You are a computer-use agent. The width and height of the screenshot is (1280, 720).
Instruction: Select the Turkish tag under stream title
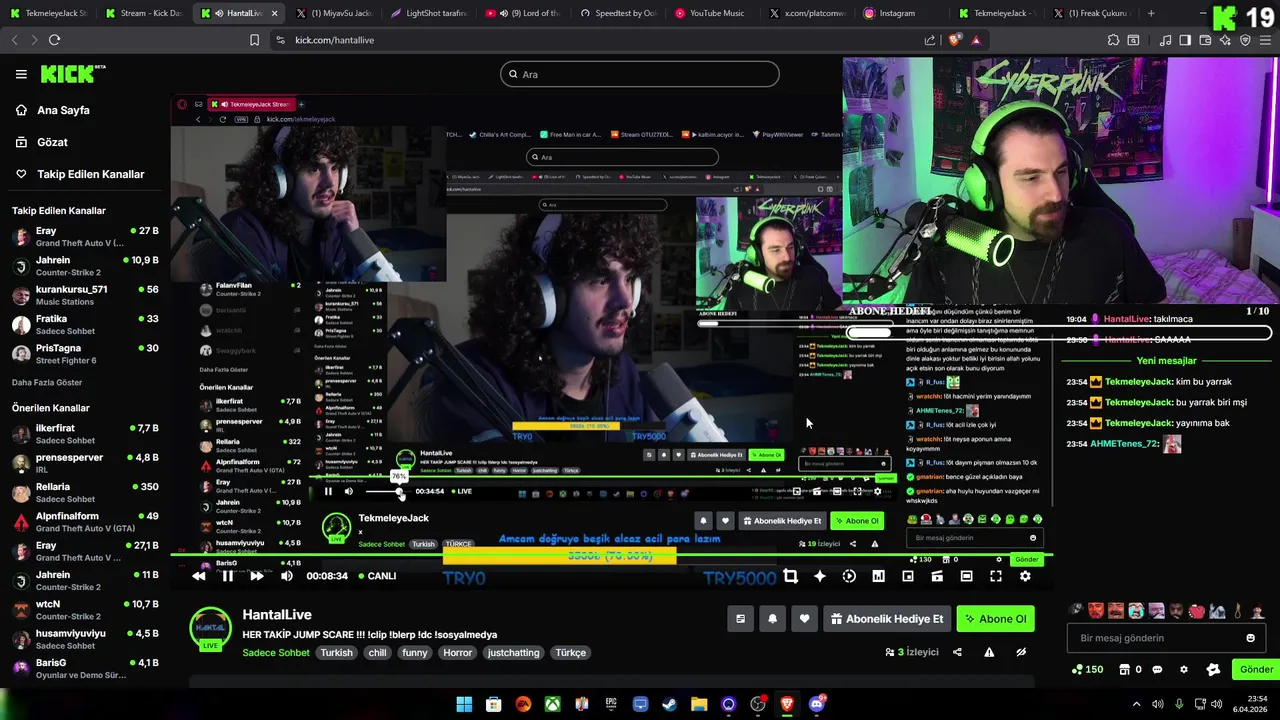coord(336,653)
